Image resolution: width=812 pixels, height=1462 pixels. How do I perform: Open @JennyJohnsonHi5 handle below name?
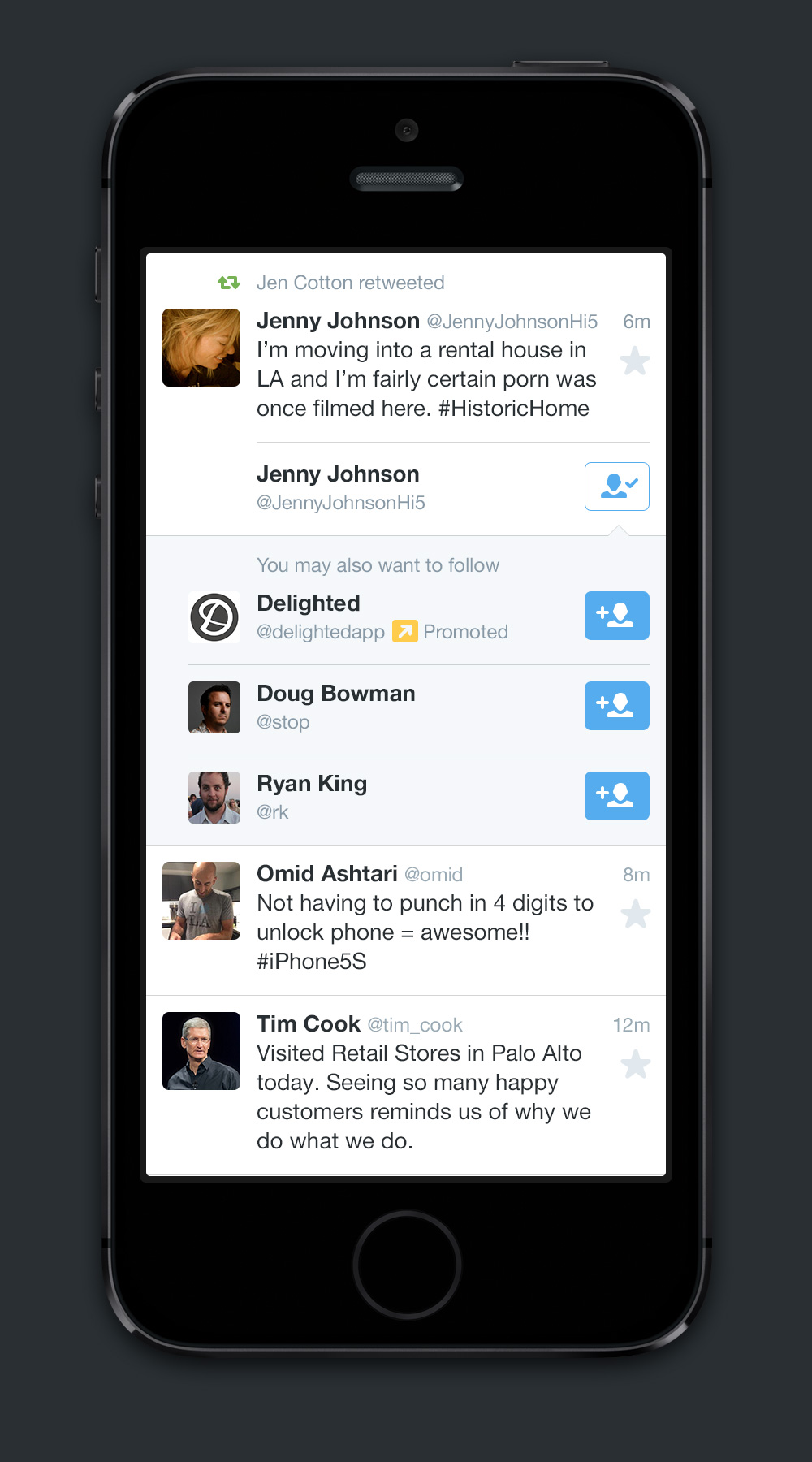pos(341,503)
